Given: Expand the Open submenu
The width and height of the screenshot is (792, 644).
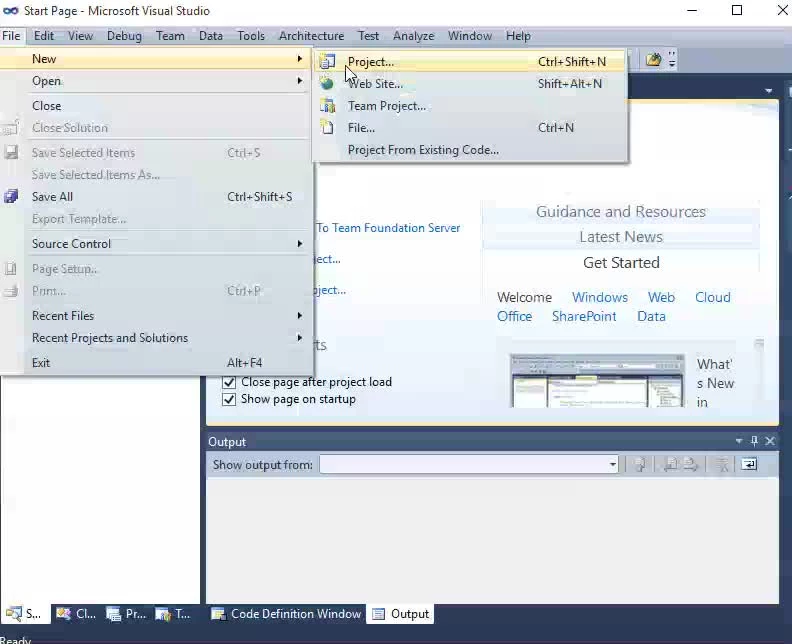Looking at the screenshot, I should point(300,81).
